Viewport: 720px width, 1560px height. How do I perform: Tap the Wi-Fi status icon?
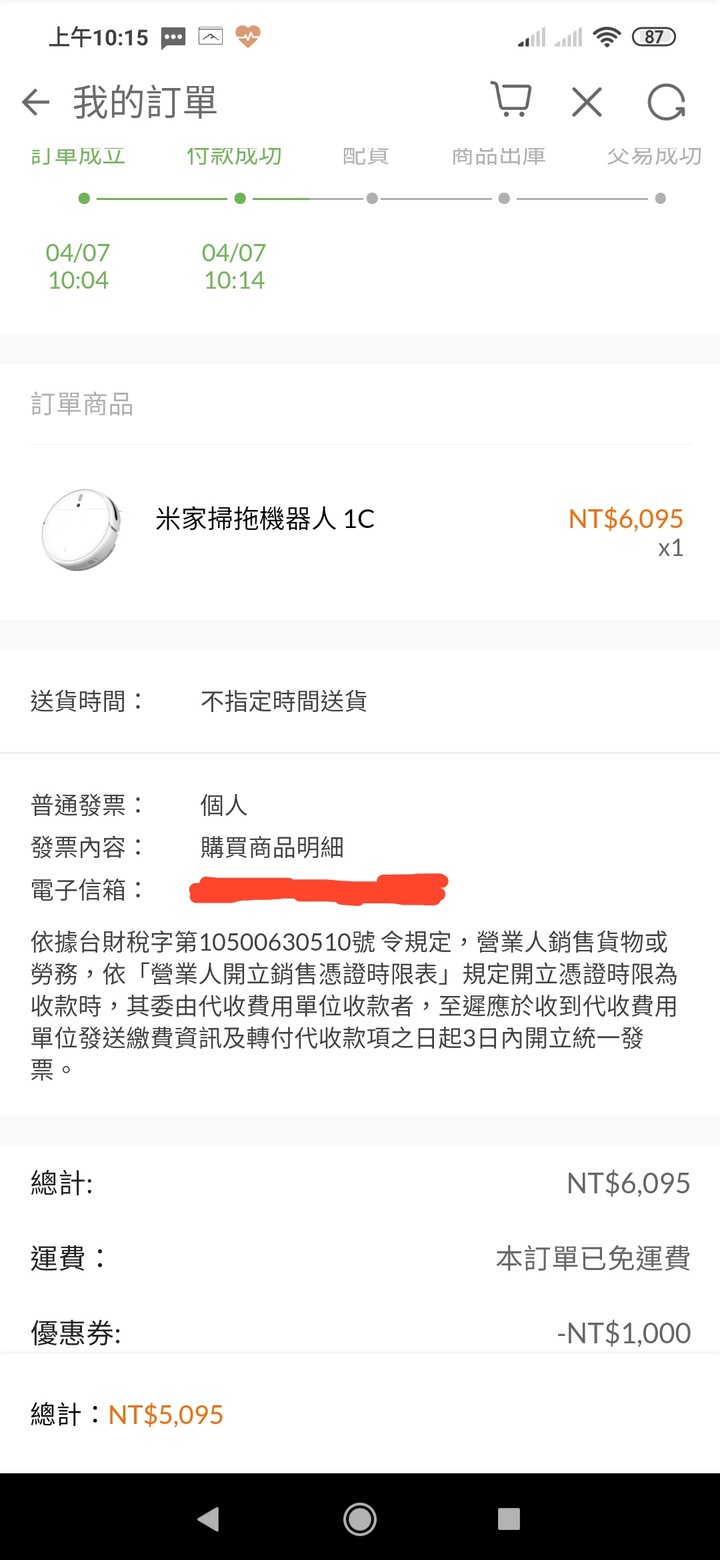click(606, 37)
